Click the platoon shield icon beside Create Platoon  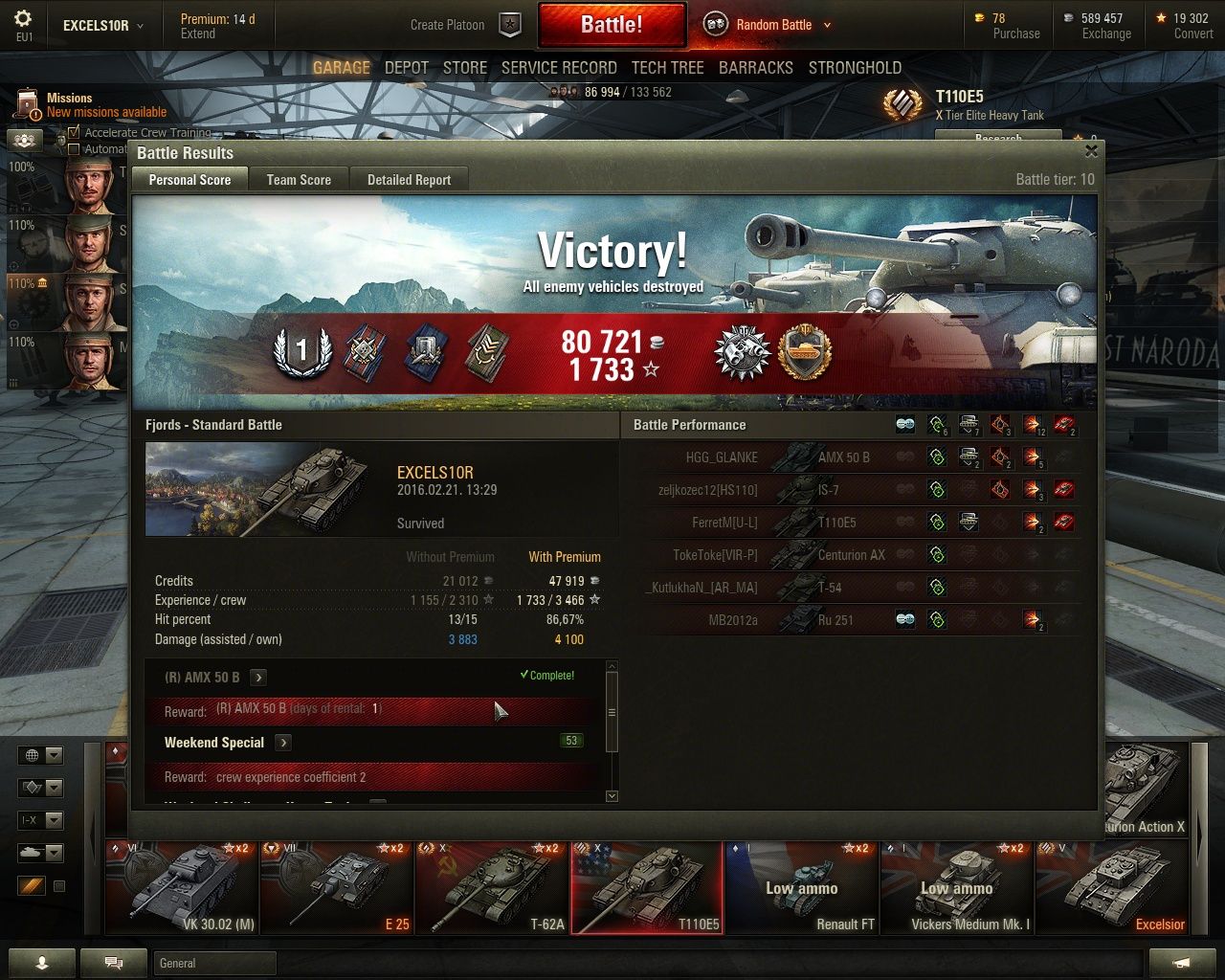[511, 25]
